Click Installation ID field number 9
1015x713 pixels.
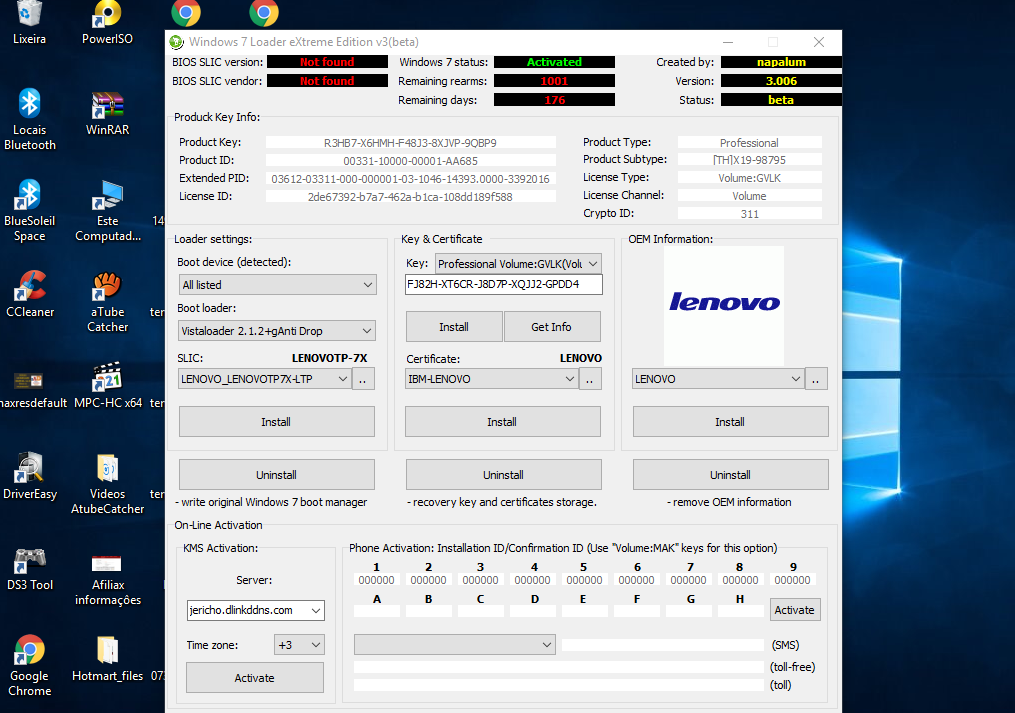(793, 580)
